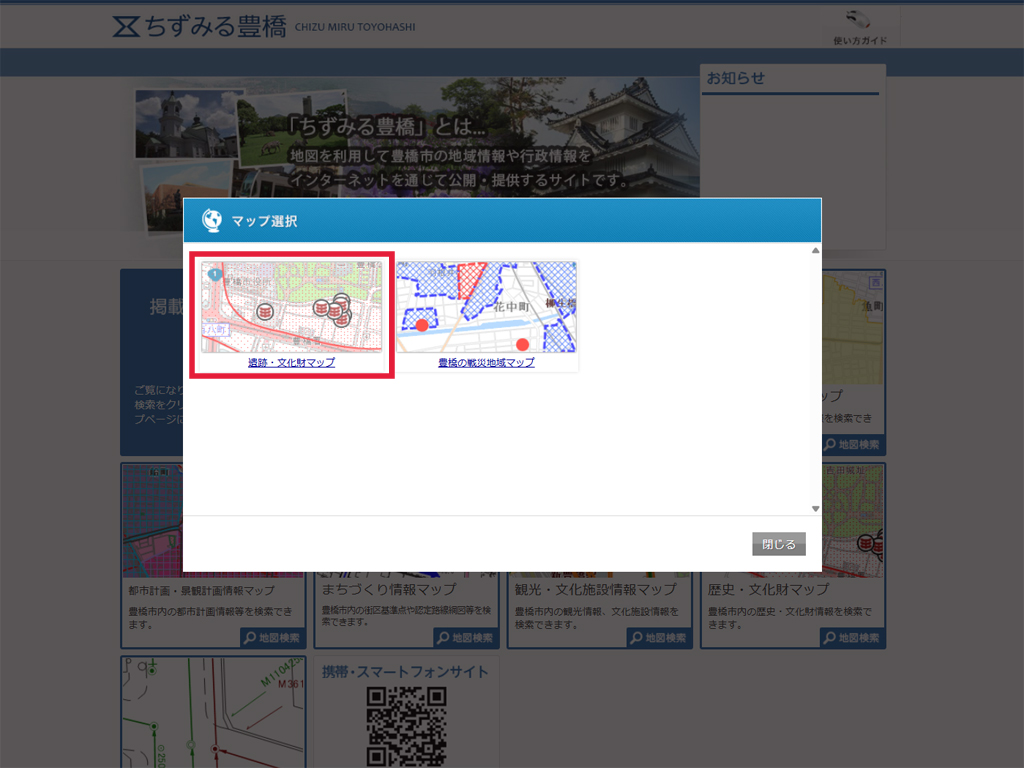Select the 遺跡・文化財マップ thumbnail image
1024x768 pixels.
[x=291, y=307]
